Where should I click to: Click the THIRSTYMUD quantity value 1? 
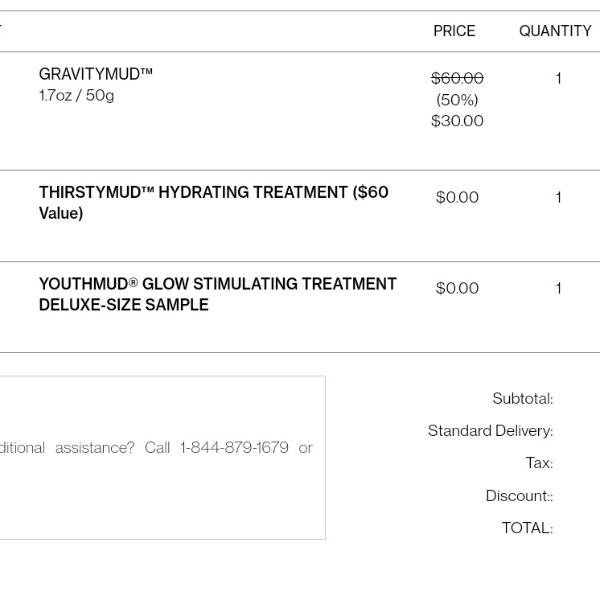(x=559, y=197)
